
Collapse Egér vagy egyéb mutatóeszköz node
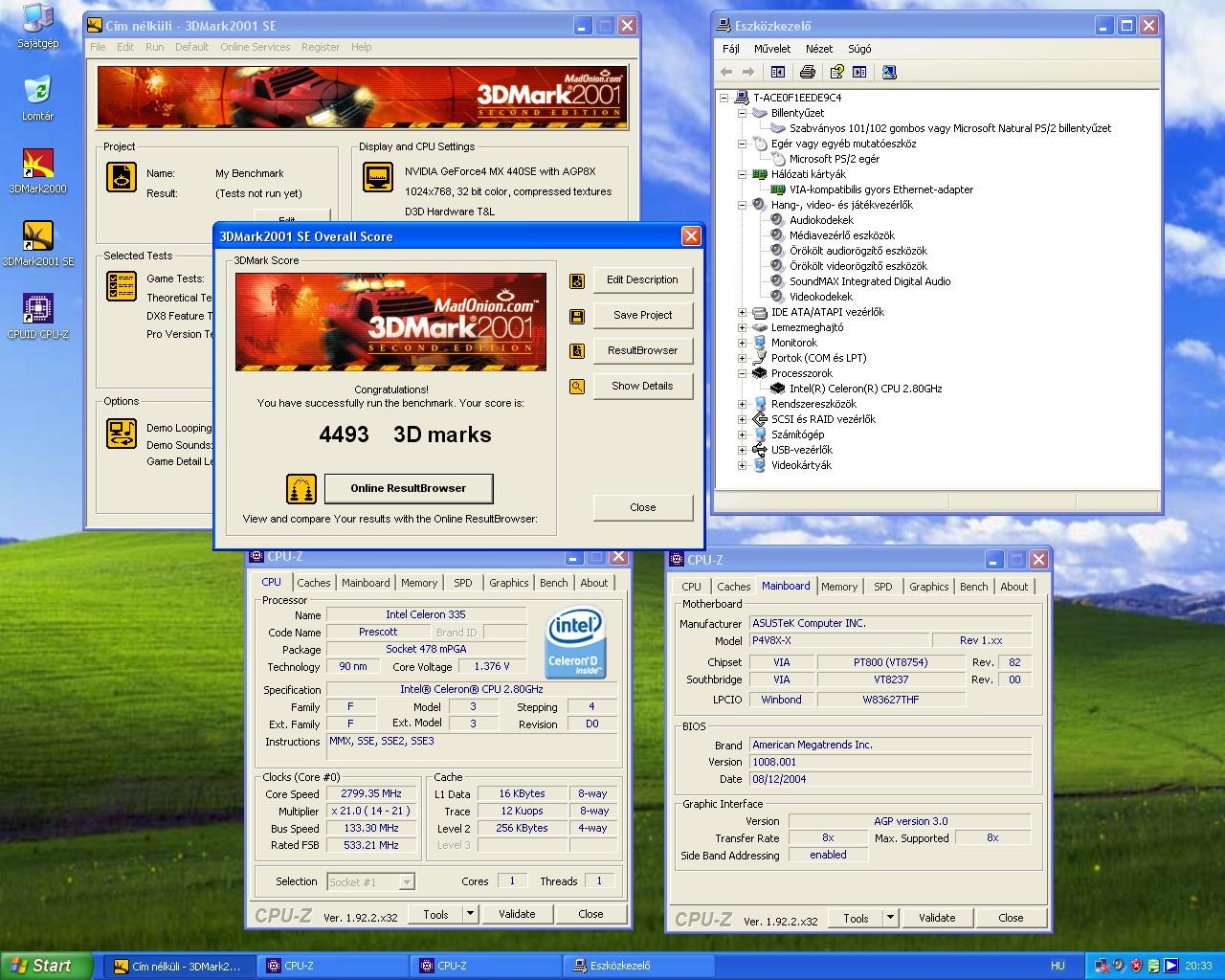click(742, 144)
